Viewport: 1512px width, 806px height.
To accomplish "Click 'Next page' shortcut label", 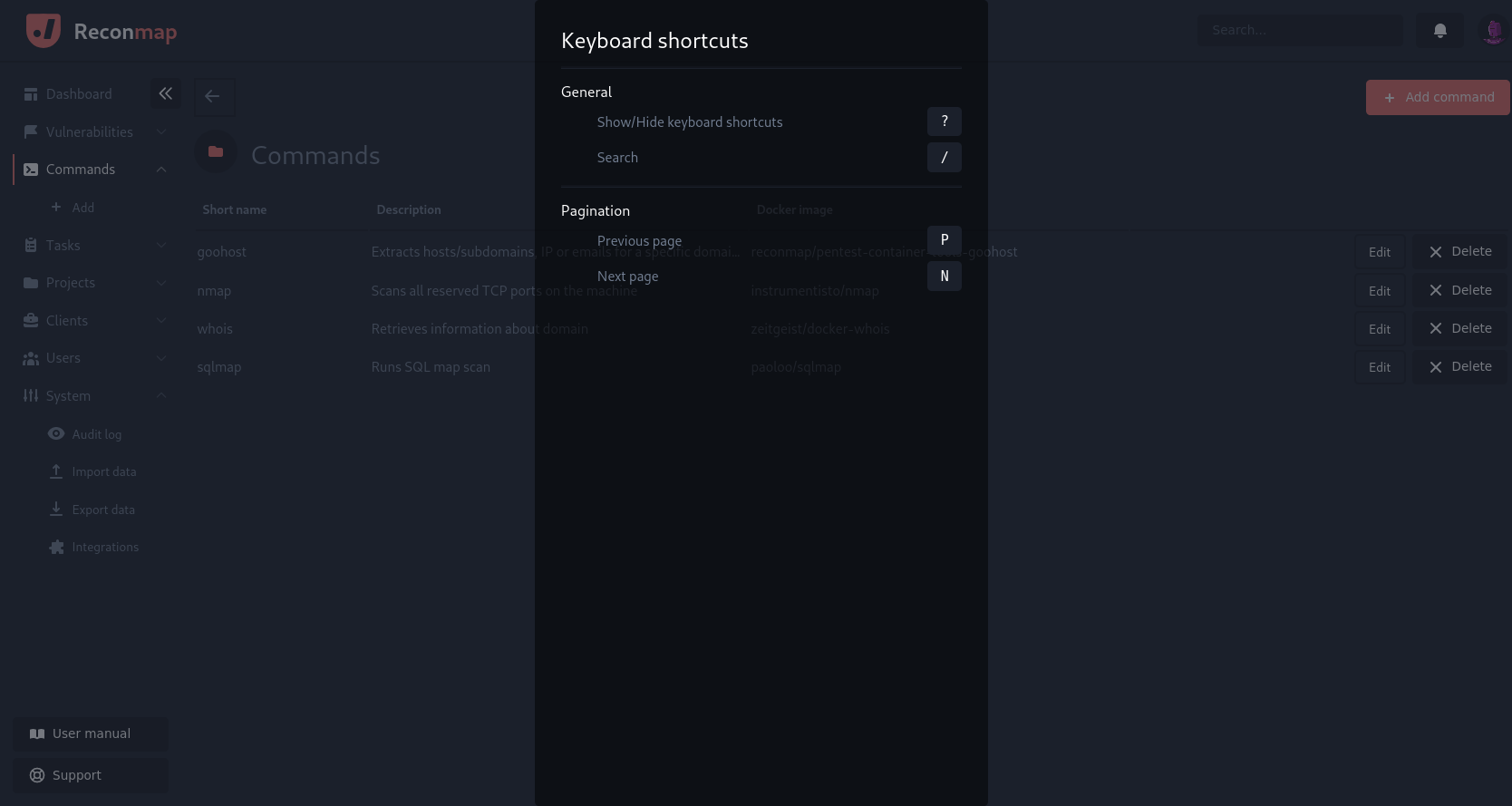I will [x=627, y=277].
